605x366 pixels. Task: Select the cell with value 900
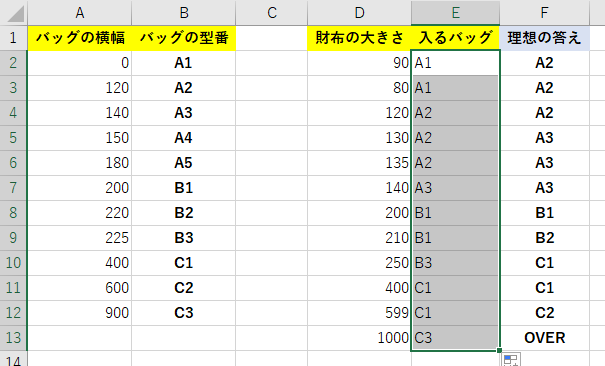tap(79, 313)
